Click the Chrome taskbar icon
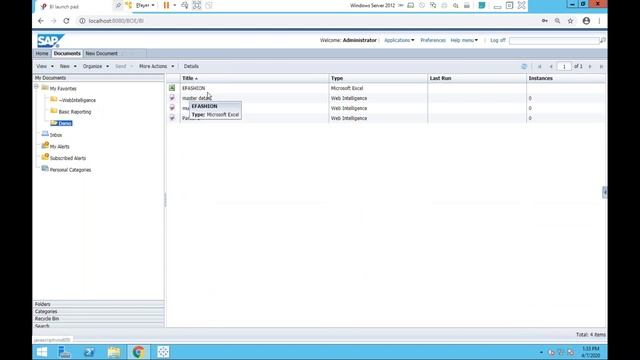 (138, 352)
